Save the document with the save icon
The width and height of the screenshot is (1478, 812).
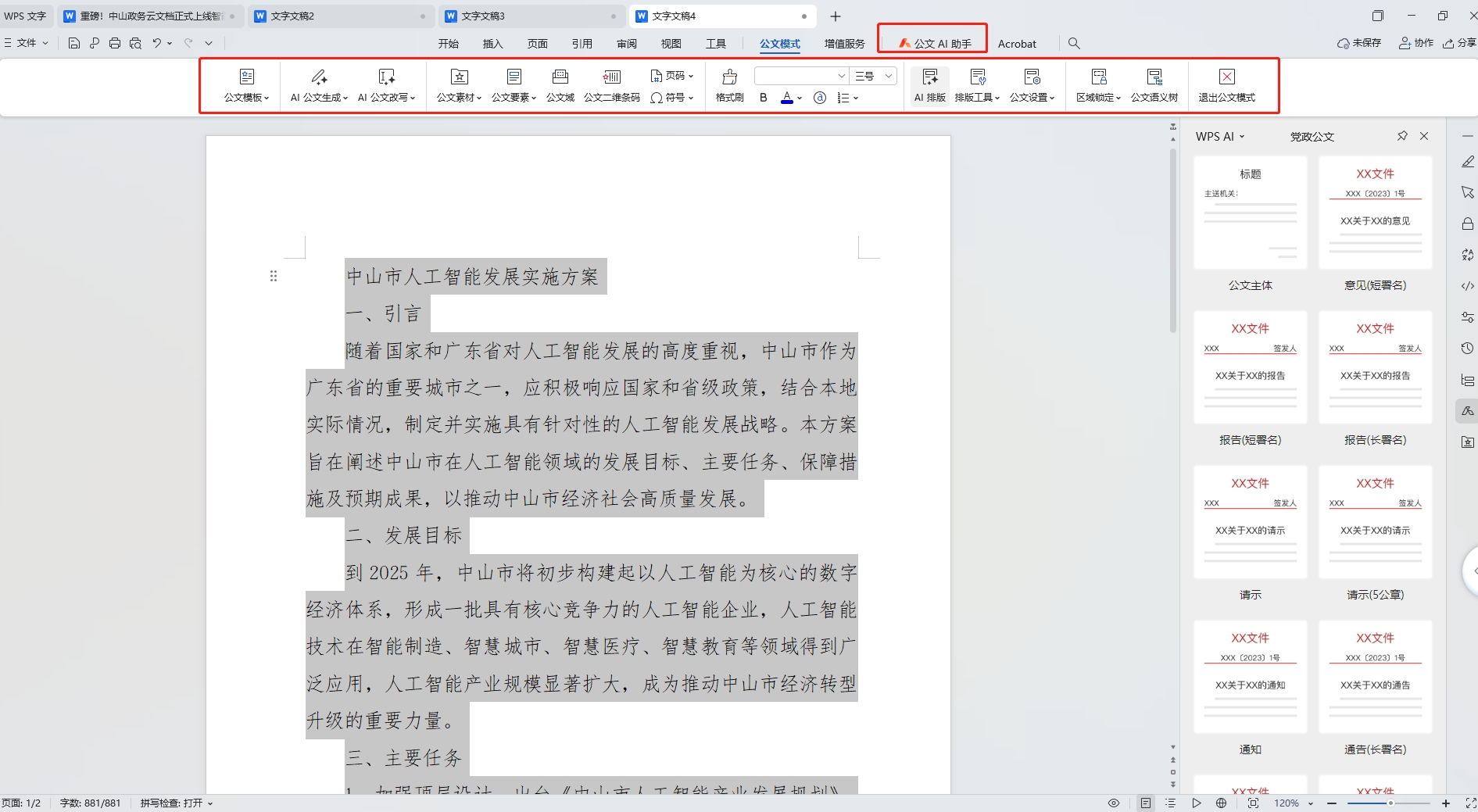coord(74,43)
